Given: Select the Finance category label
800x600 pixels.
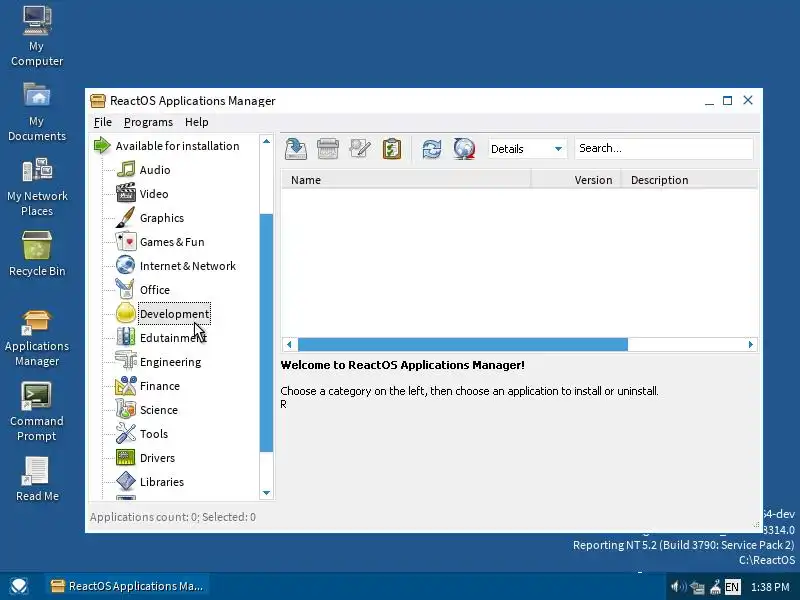Looking at the screenshot, I should tap(160, 386).
